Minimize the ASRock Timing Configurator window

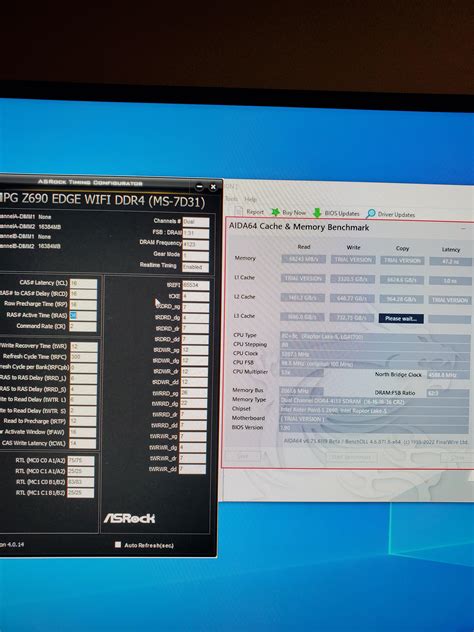[x=199, y=187]
